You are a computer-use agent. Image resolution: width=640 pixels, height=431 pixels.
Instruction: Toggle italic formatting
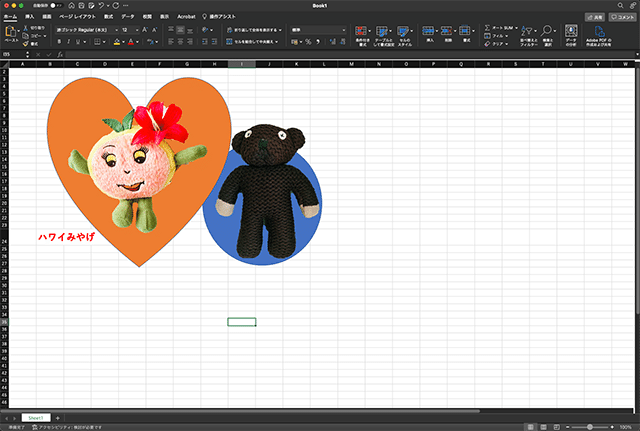click(x=70, y=43)
